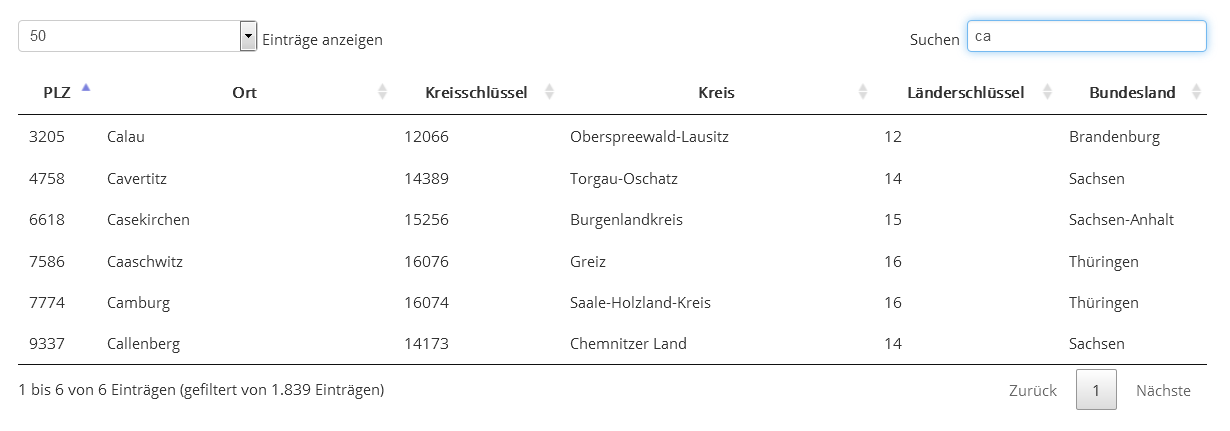Image resolution: width=1230 pixels, height=431 pixels.
Task: Select the Calau table row
Action: (x=613, y=136)
